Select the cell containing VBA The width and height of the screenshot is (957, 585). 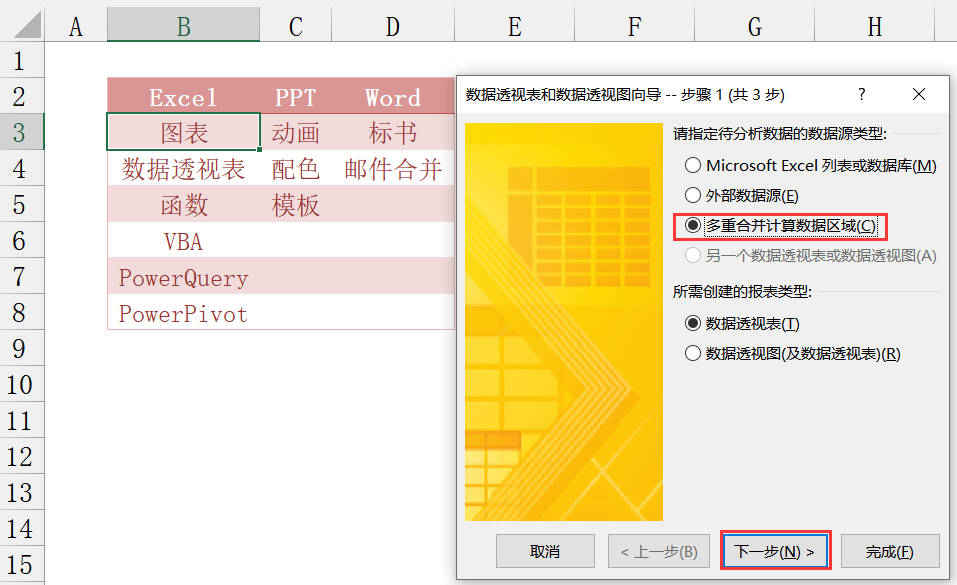(183, 240)
